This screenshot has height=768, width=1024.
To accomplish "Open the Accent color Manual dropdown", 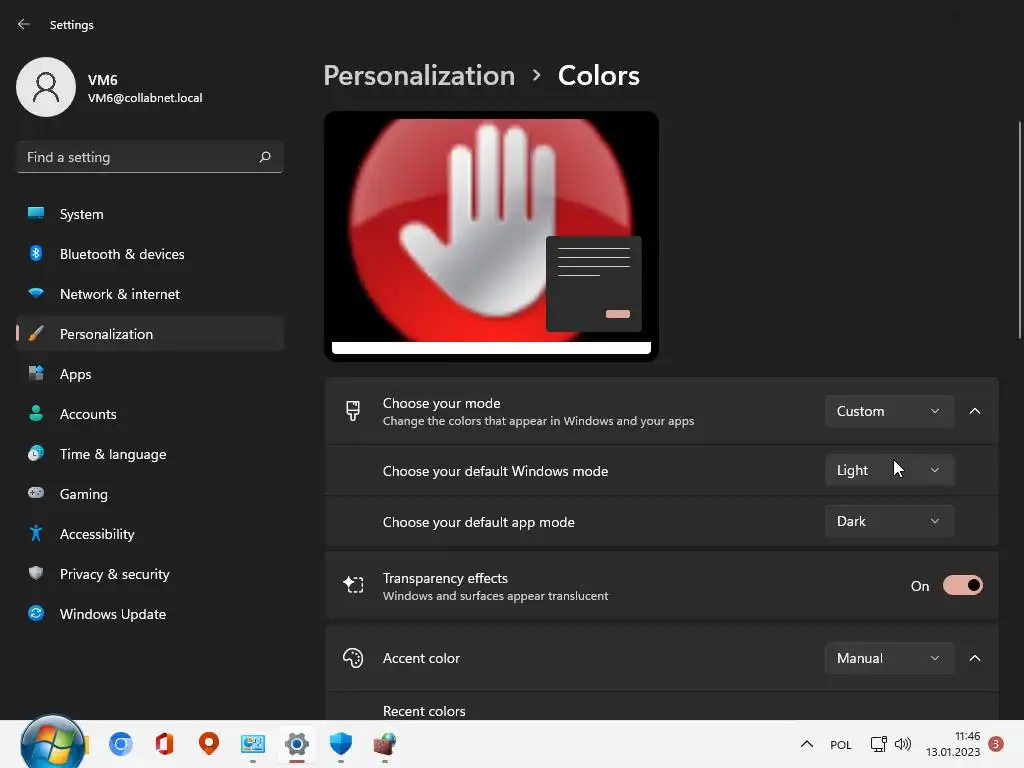I will (x=889, y=658).
